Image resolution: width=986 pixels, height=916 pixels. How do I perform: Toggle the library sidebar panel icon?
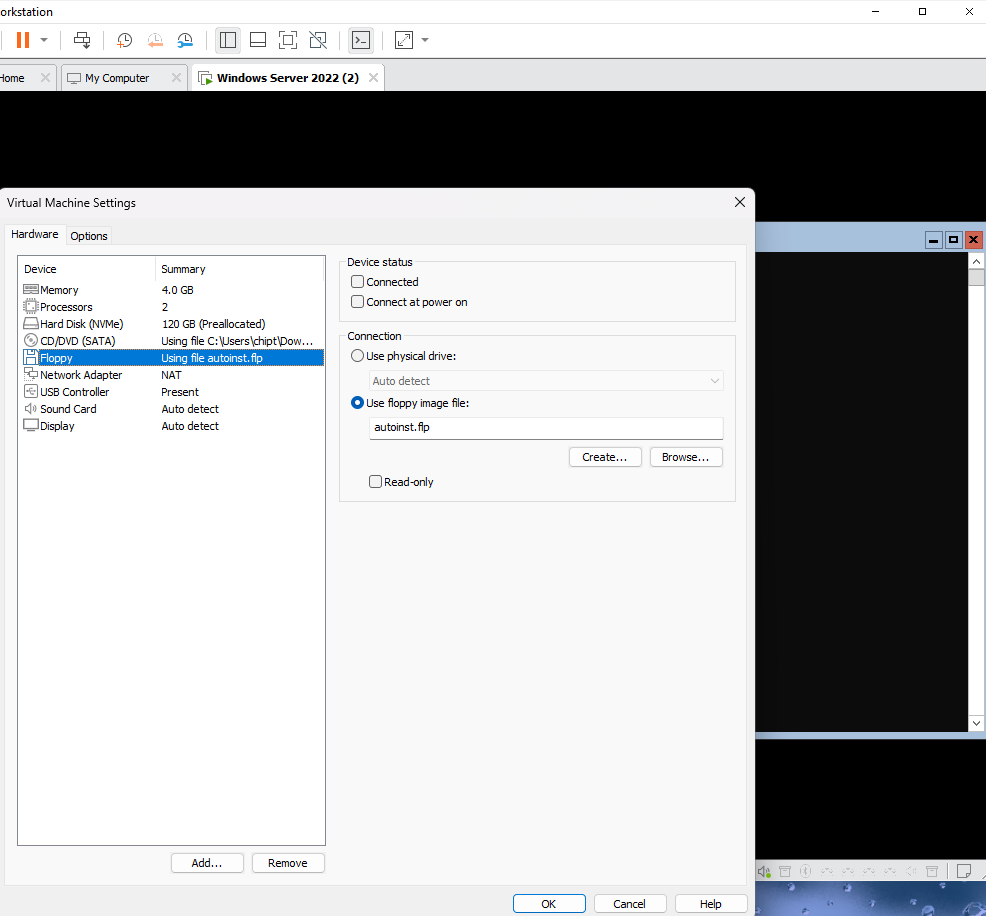point(228,40)
